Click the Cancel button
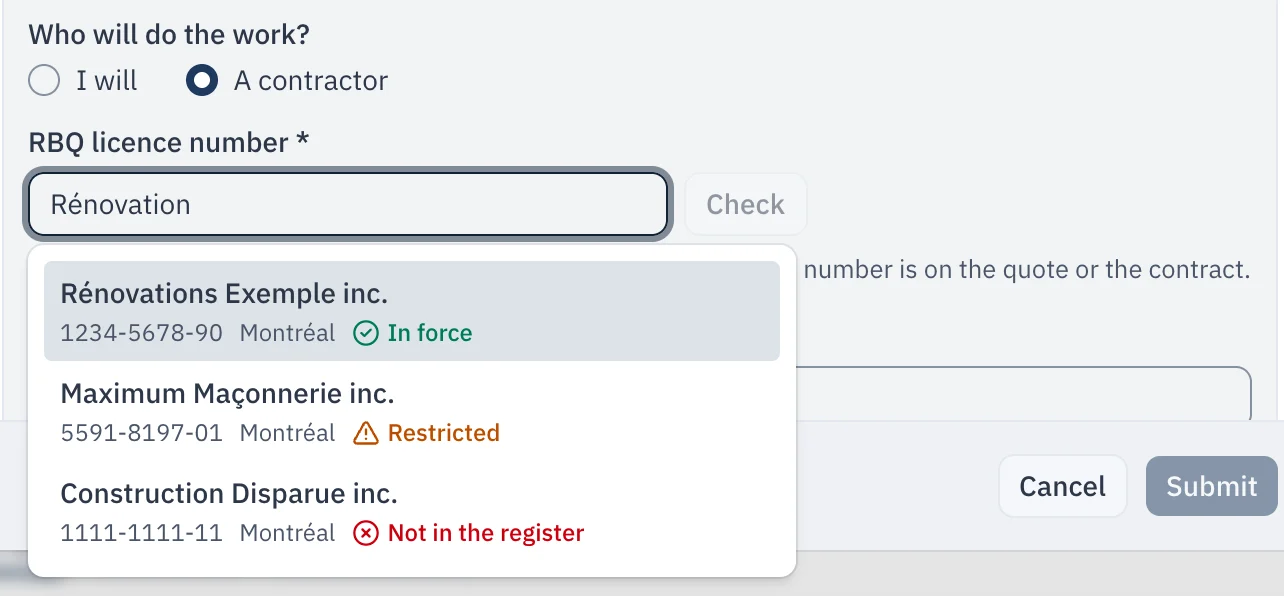Image resolution: width=1284 pixels, height=596 pixels. pos(1062,486)
